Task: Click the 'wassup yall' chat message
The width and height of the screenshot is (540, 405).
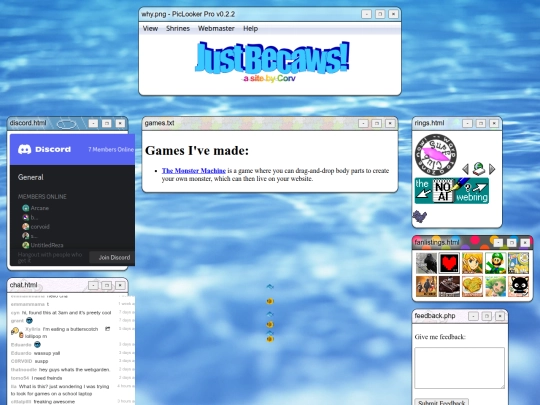Action: (47, 353)
